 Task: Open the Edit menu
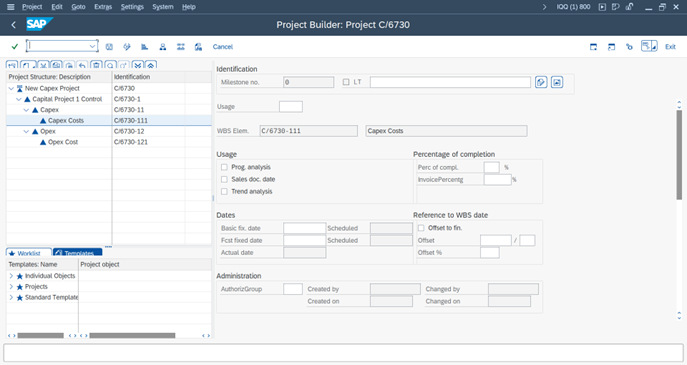click(x=57, y=7)
